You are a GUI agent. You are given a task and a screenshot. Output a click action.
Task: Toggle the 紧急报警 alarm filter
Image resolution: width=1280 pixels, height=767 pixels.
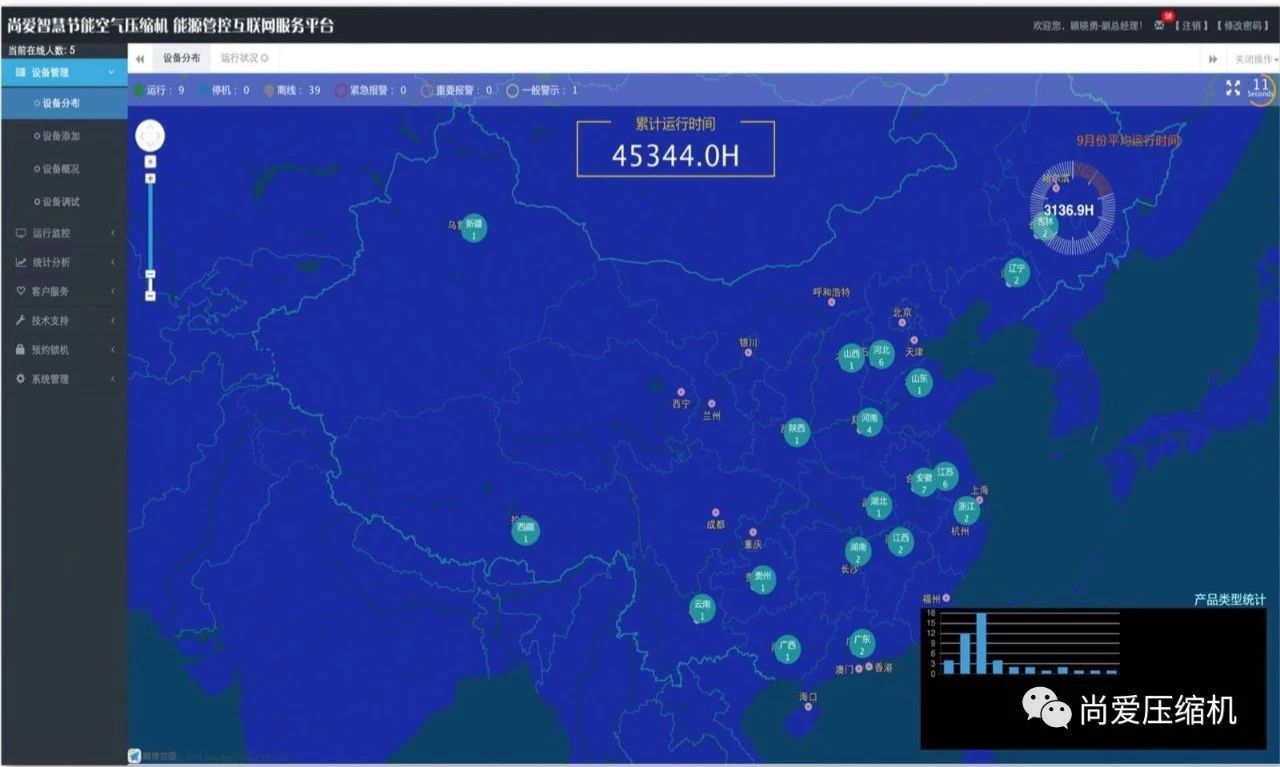(x=371, y=90)
